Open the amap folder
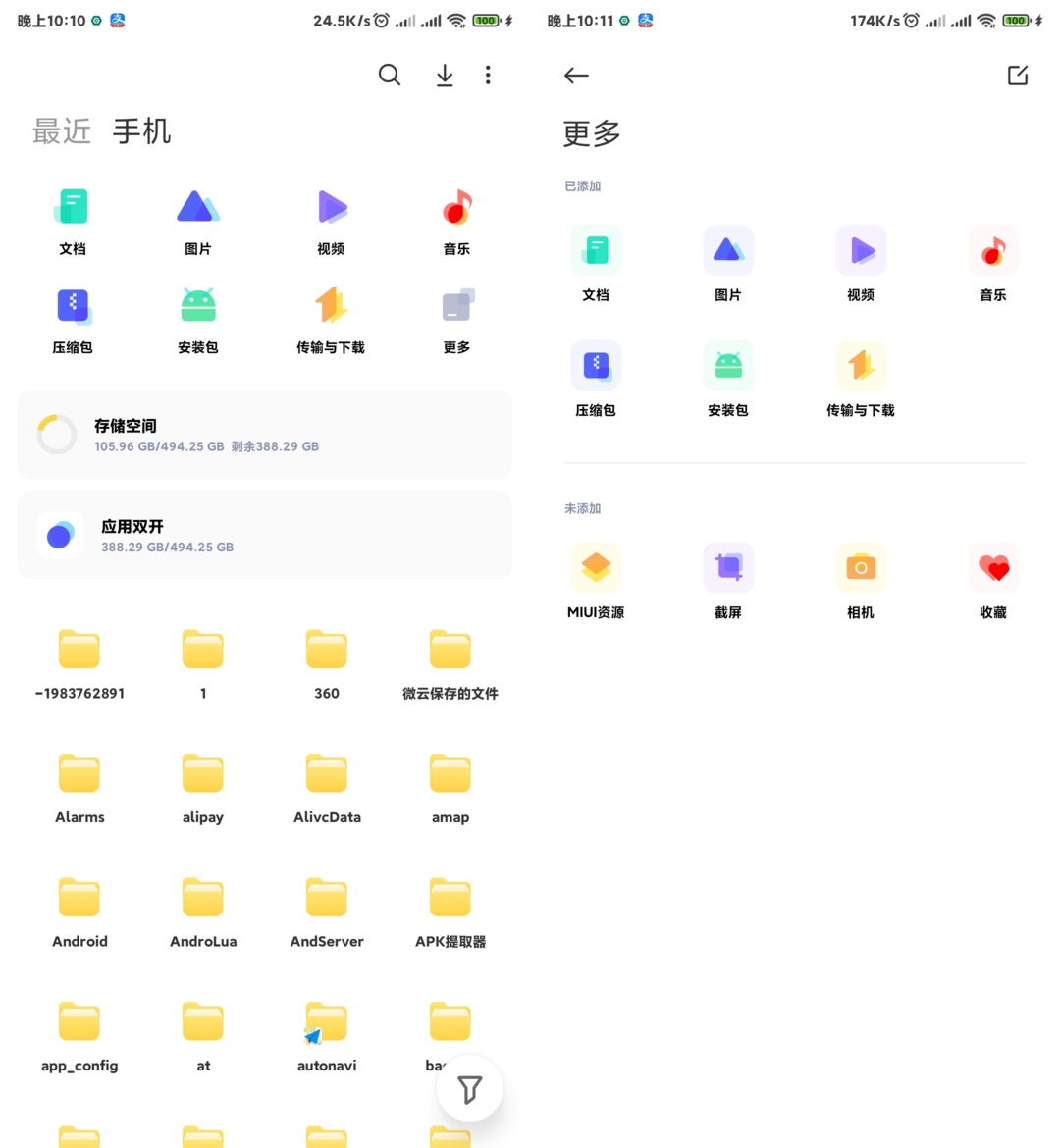Image resolution: width=1060 pixels, height=1148 pixels. point(450,788)
